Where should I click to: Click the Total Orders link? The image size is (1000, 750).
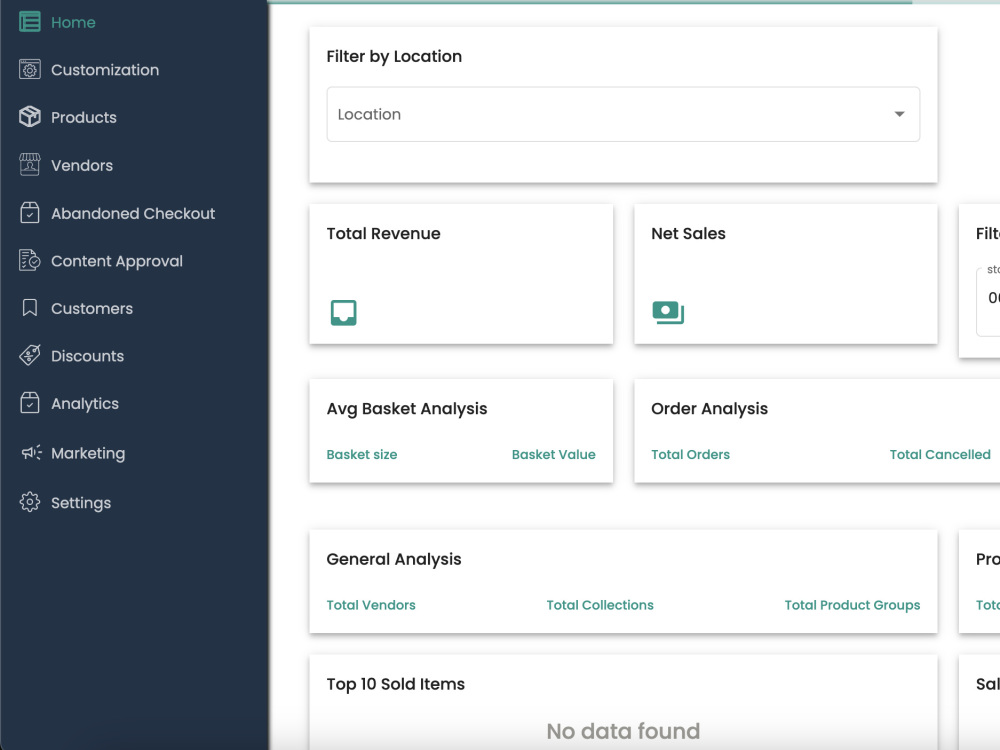point(690,454)
